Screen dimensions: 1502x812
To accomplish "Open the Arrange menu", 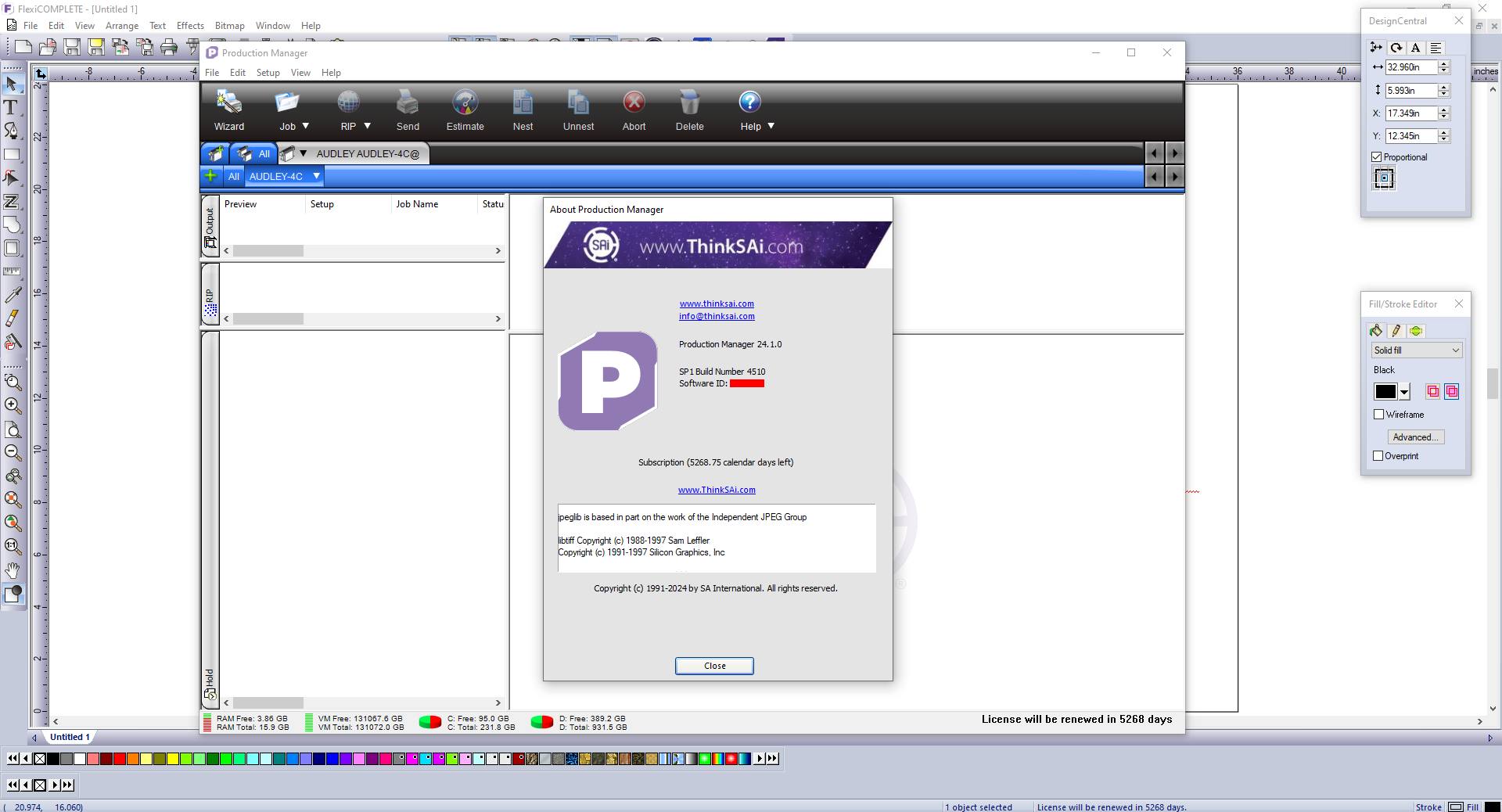I will point(122,26).
